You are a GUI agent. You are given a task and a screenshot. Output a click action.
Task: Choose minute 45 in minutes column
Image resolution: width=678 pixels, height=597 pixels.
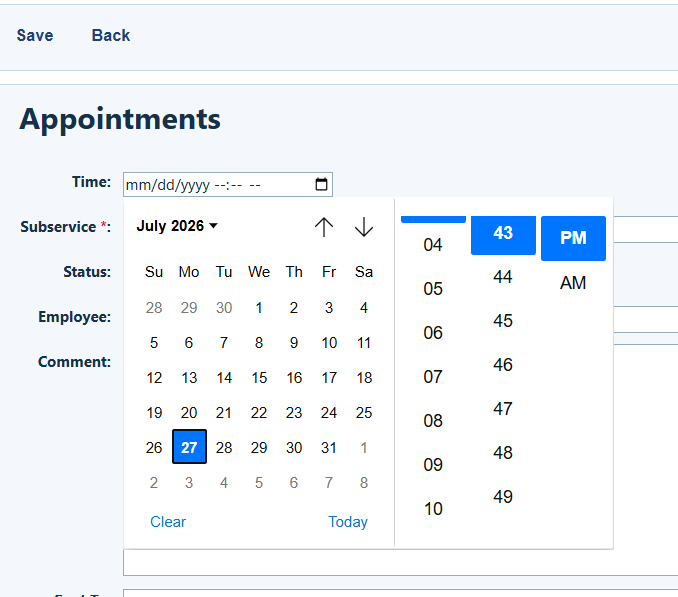503,321
